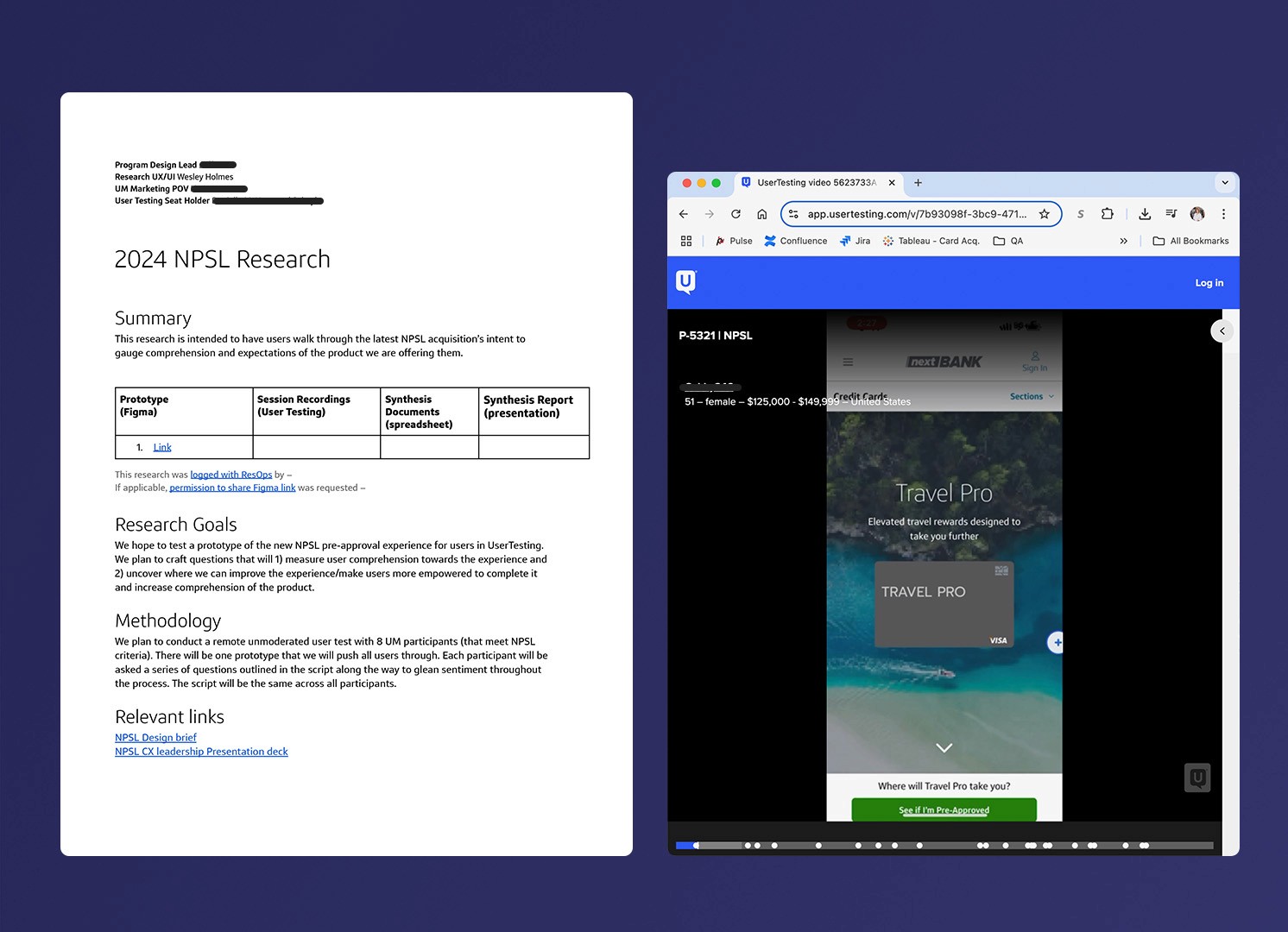
Task: Click the Methodology heading in document
Action: point(167,620)
